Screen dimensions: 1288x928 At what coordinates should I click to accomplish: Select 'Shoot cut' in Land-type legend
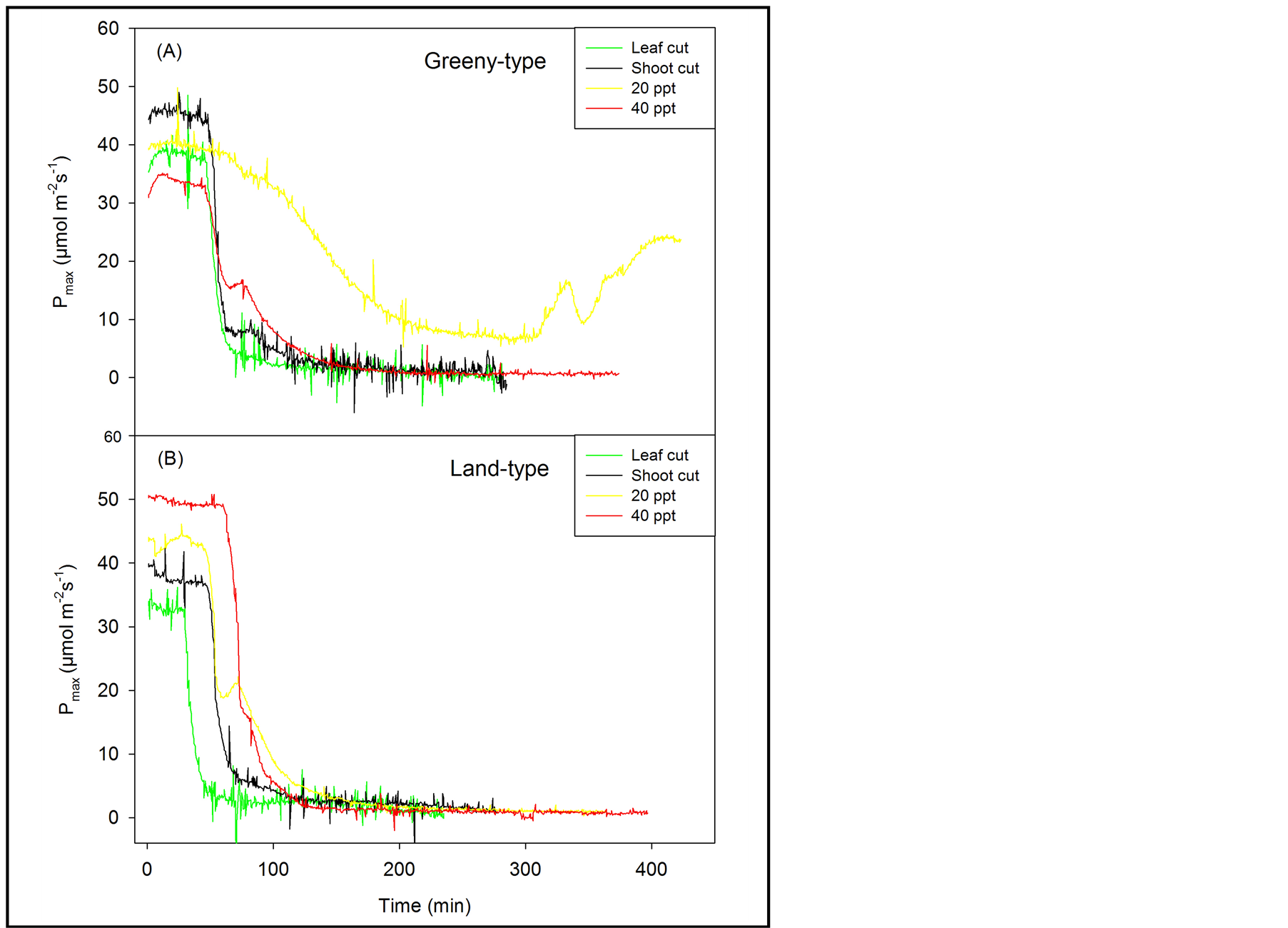click(x=665, y=476)
